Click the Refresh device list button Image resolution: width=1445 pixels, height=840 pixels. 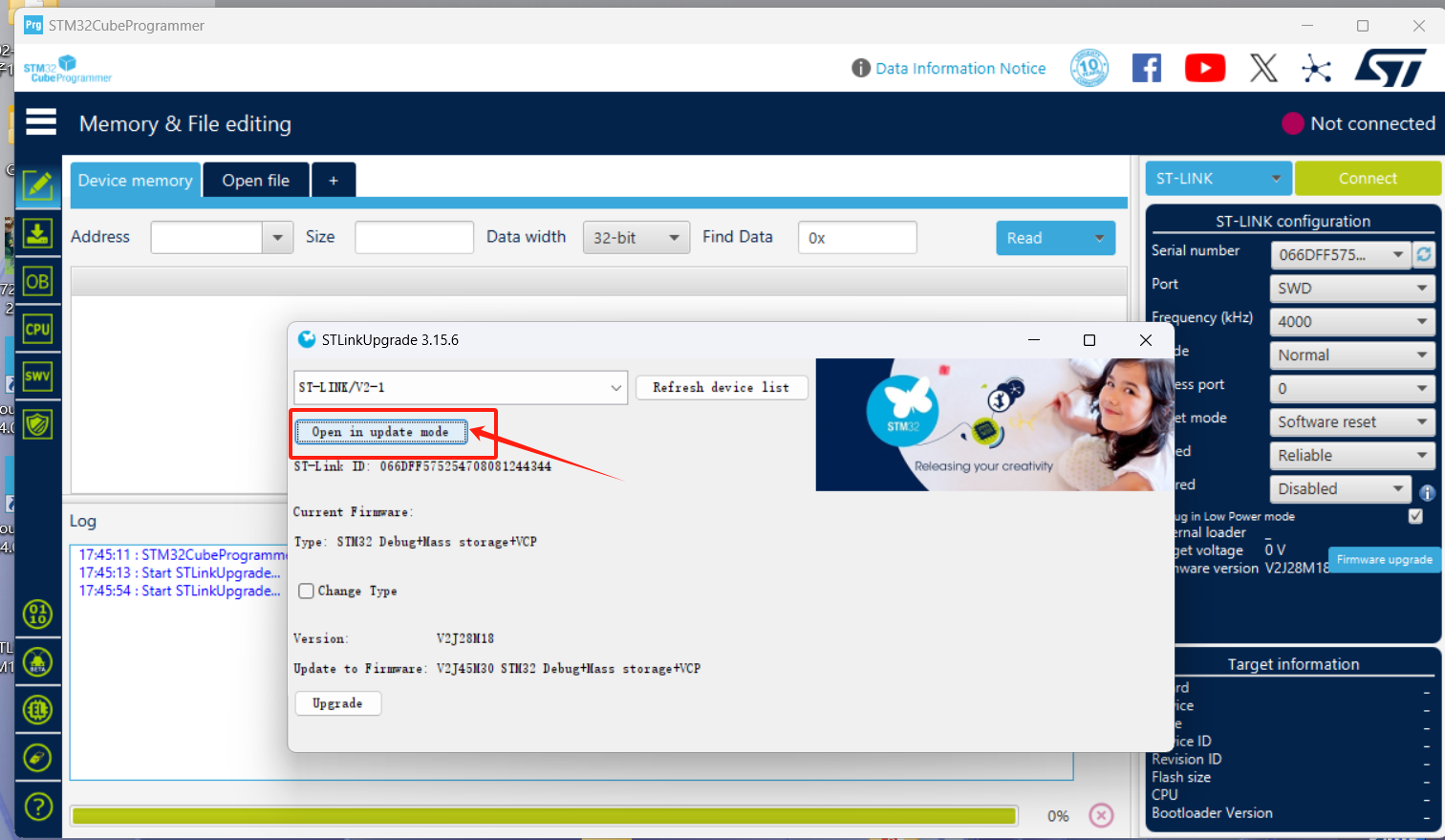(722, 387)
